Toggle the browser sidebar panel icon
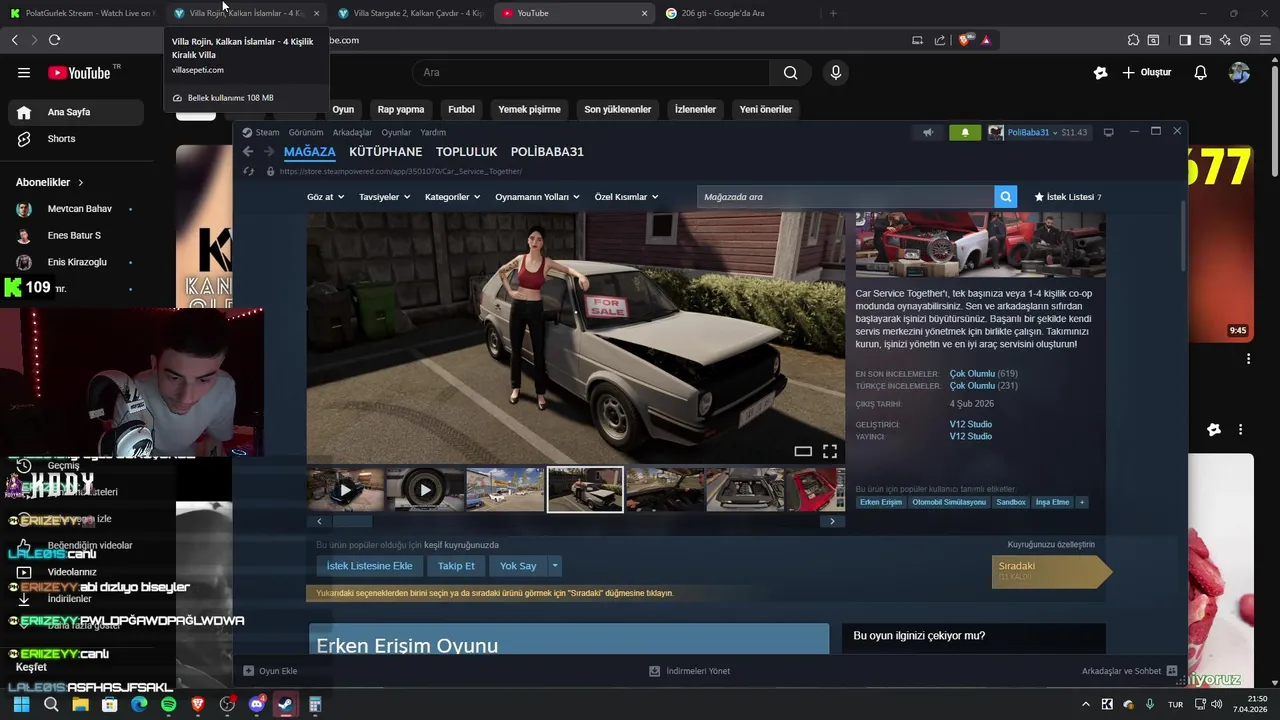This screenshot has width=1280, height=720. pyautogui.click(x=1185, y=40)
